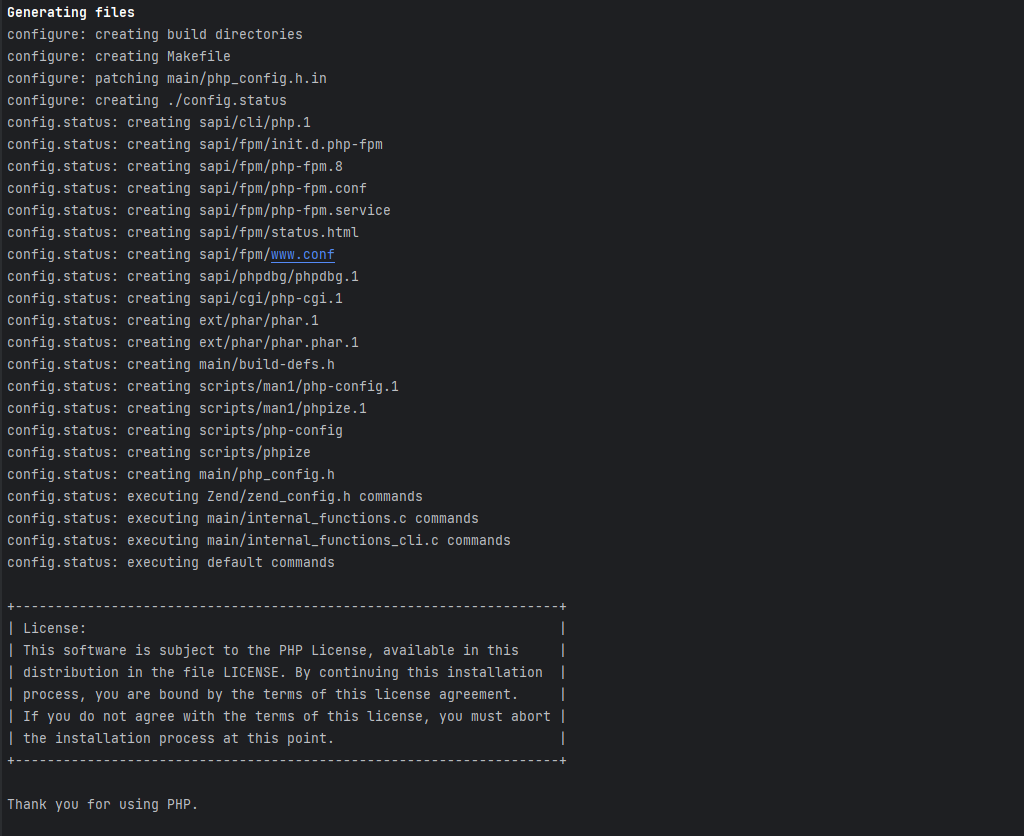The image size is (1024, 836).
Task: Click the 'creating ./config.status' line
Action: tap(147, 101)
